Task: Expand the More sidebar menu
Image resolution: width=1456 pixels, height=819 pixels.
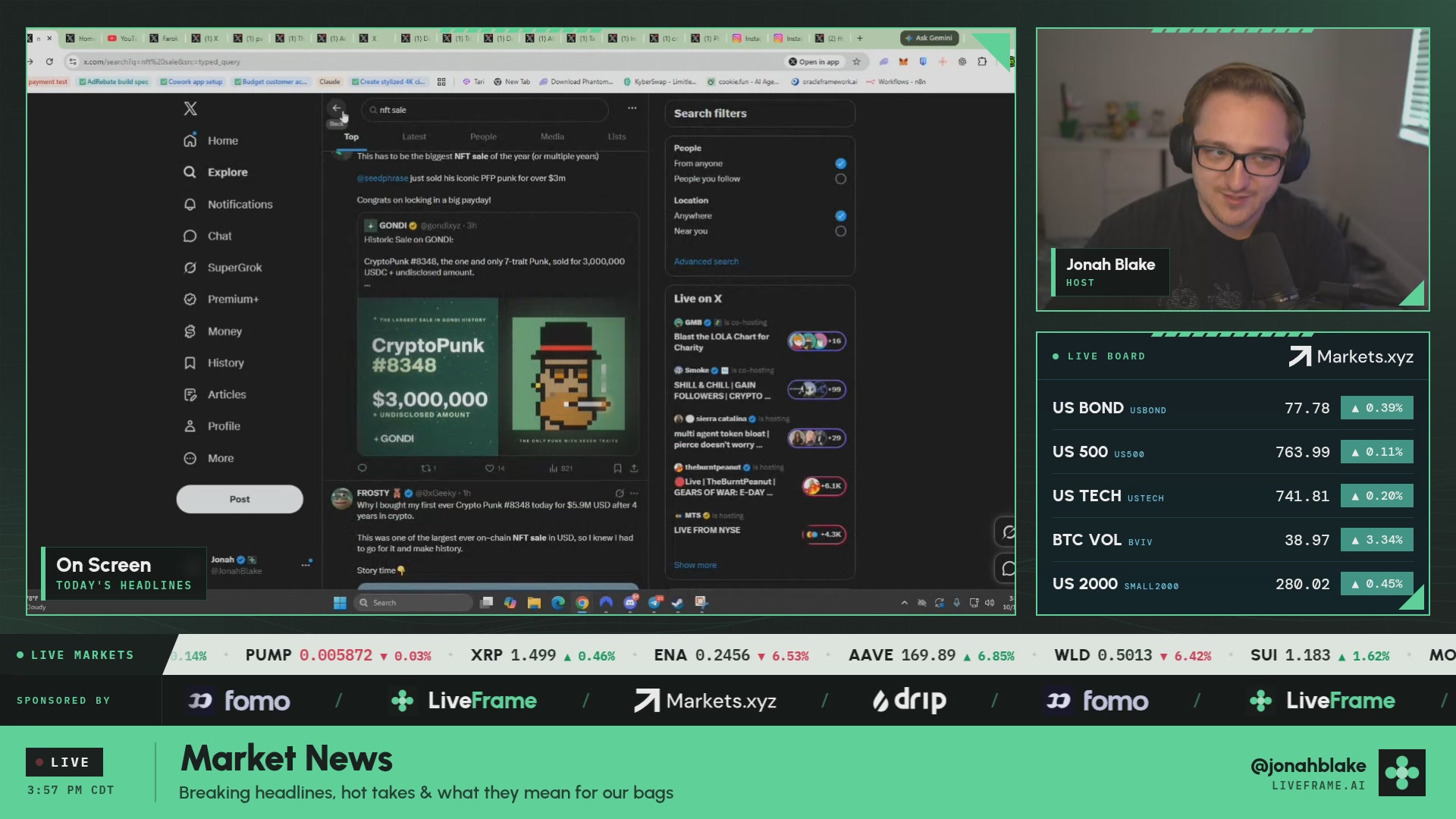Action: (209, 458)
